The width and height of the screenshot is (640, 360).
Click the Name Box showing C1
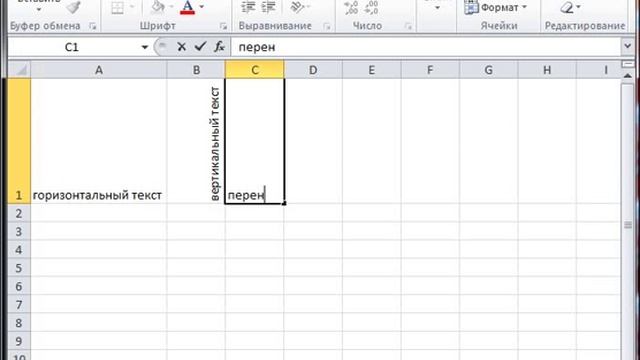click(72, 47)
